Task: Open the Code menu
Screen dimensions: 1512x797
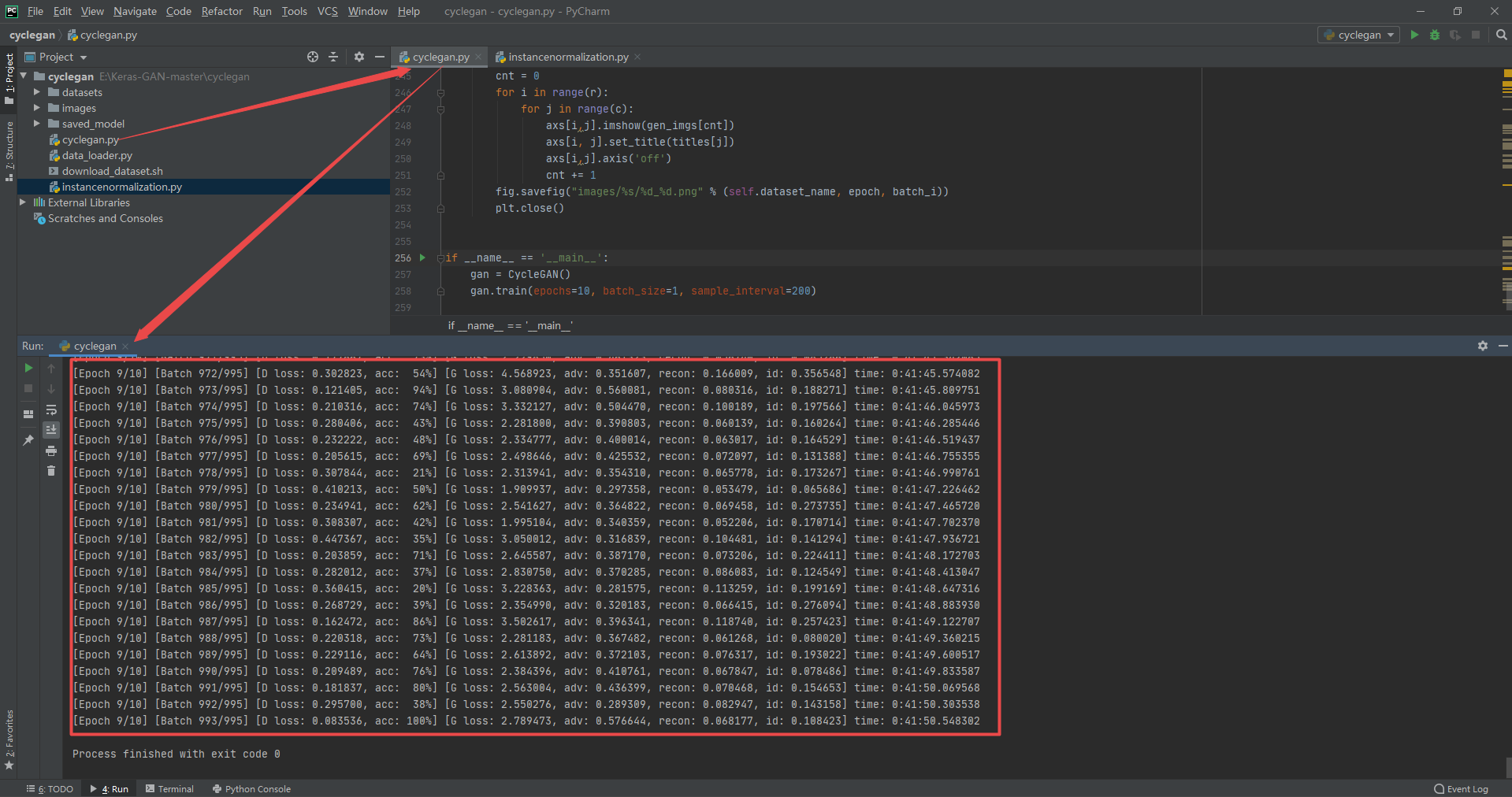Action: [x=179, y=11]
